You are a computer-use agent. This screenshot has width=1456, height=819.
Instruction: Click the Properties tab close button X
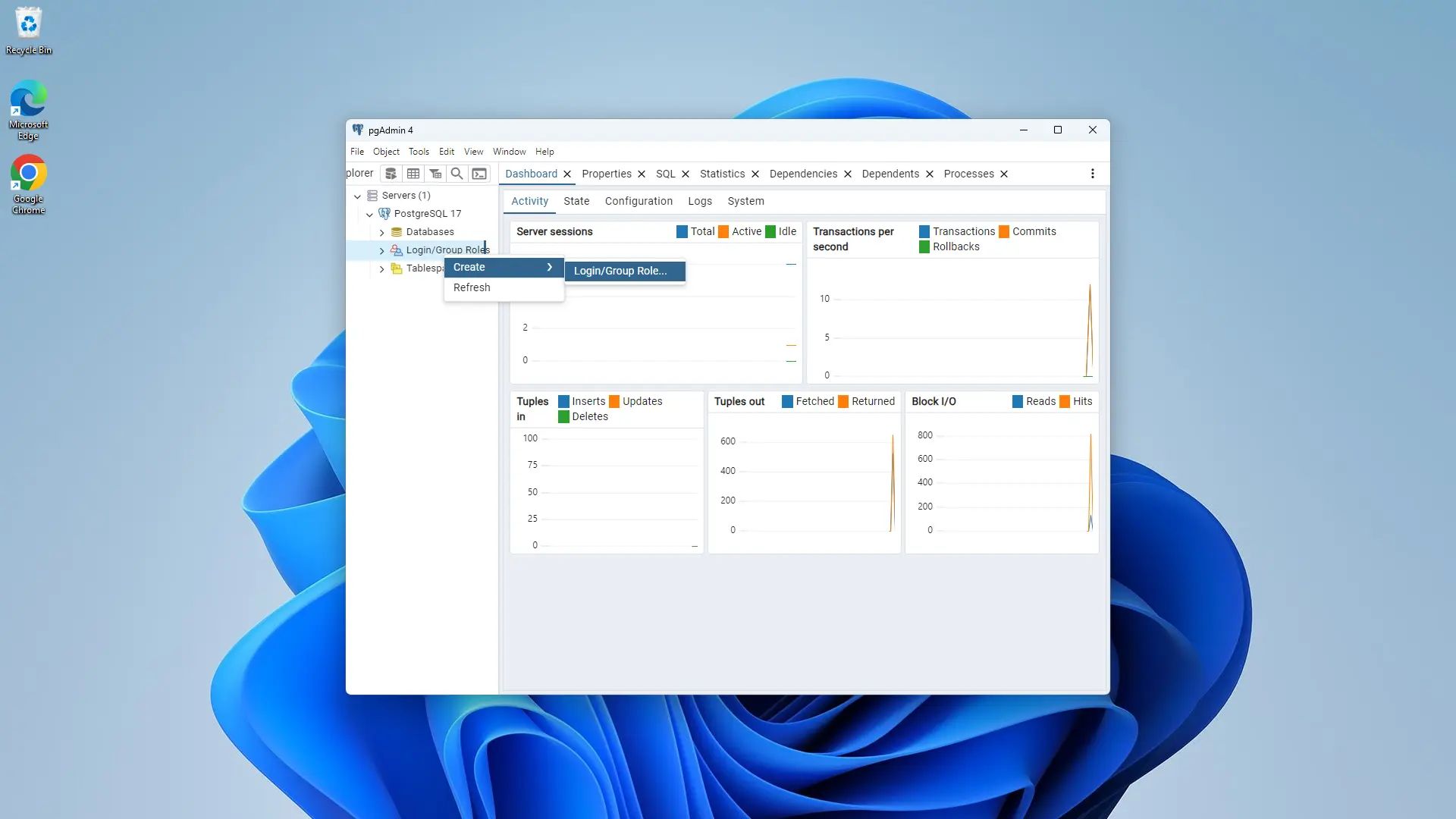click(x=642, y=174)
